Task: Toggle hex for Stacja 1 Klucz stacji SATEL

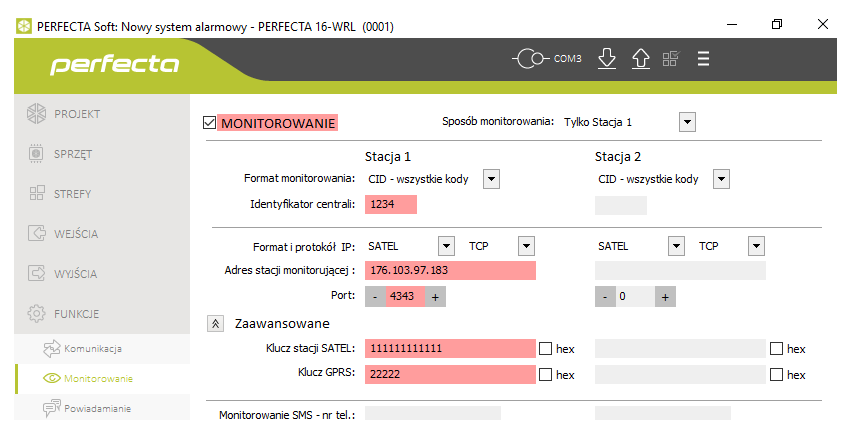Action: pos(545,349)
